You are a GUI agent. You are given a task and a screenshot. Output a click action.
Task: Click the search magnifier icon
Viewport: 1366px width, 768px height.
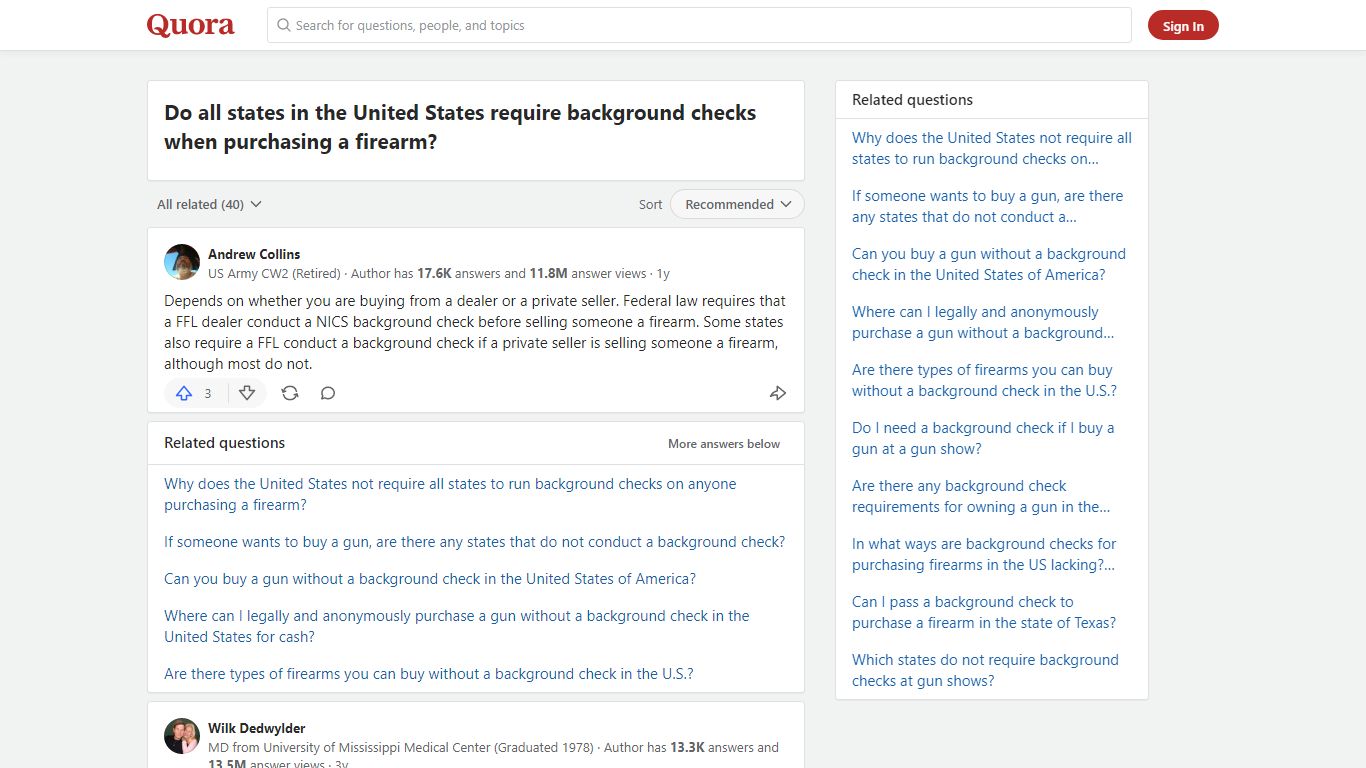284,25
